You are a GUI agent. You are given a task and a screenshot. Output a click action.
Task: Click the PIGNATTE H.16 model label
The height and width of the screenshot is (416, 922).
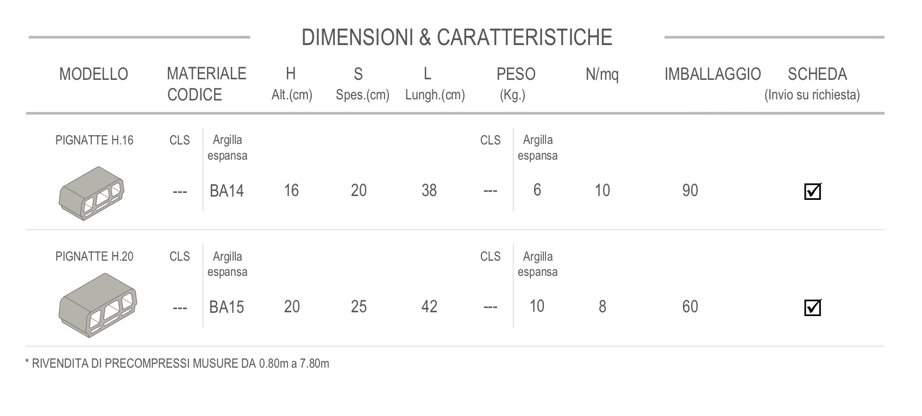pyautogui.click(x=94, y=140)
